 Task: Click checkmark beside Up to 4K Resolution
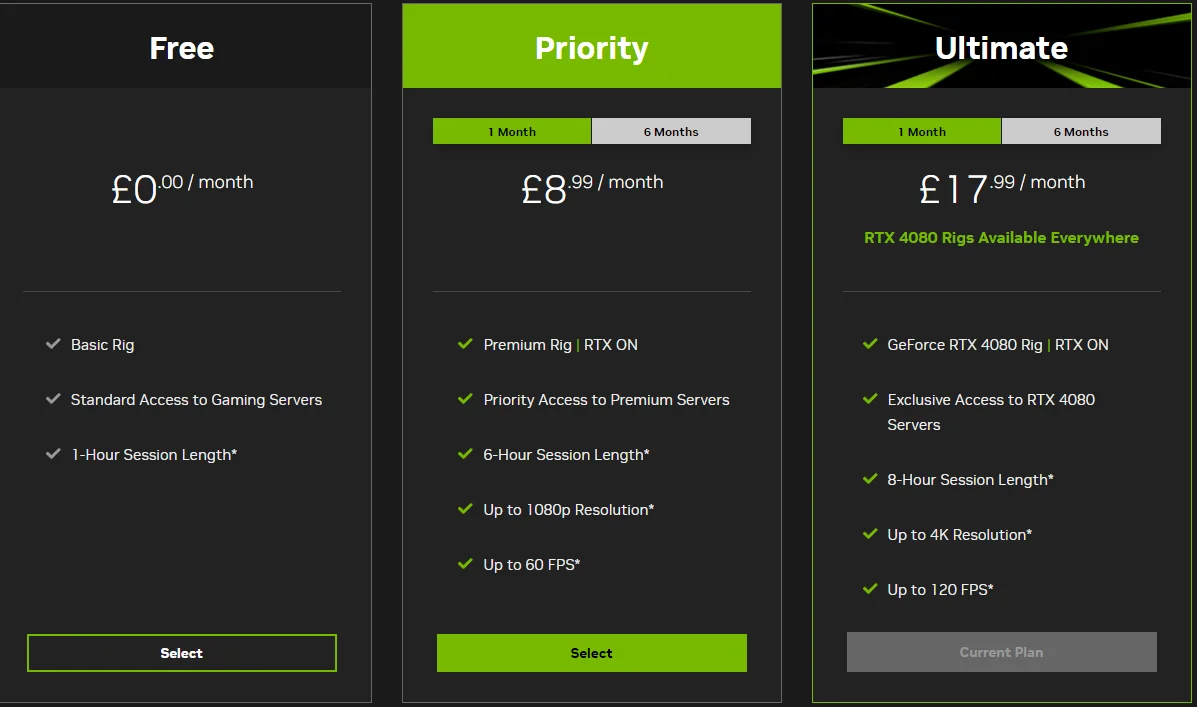pyautogui.click(x=870, y=534)
